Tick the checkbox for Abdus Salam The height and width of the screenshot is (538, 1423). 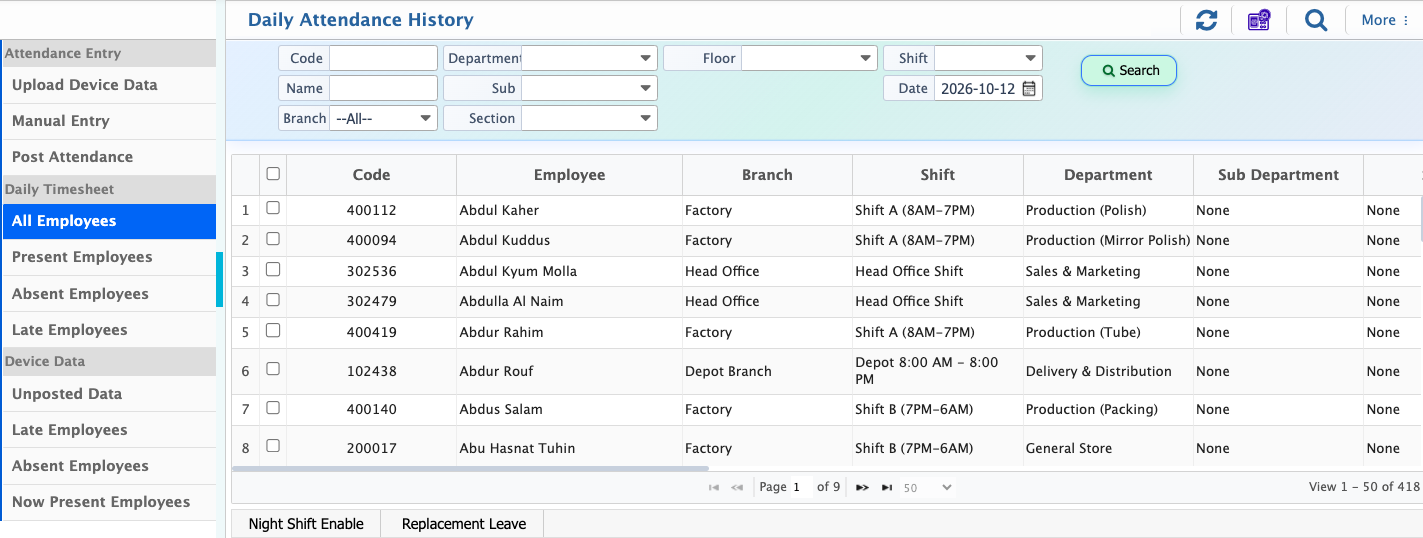click(273, 408)
